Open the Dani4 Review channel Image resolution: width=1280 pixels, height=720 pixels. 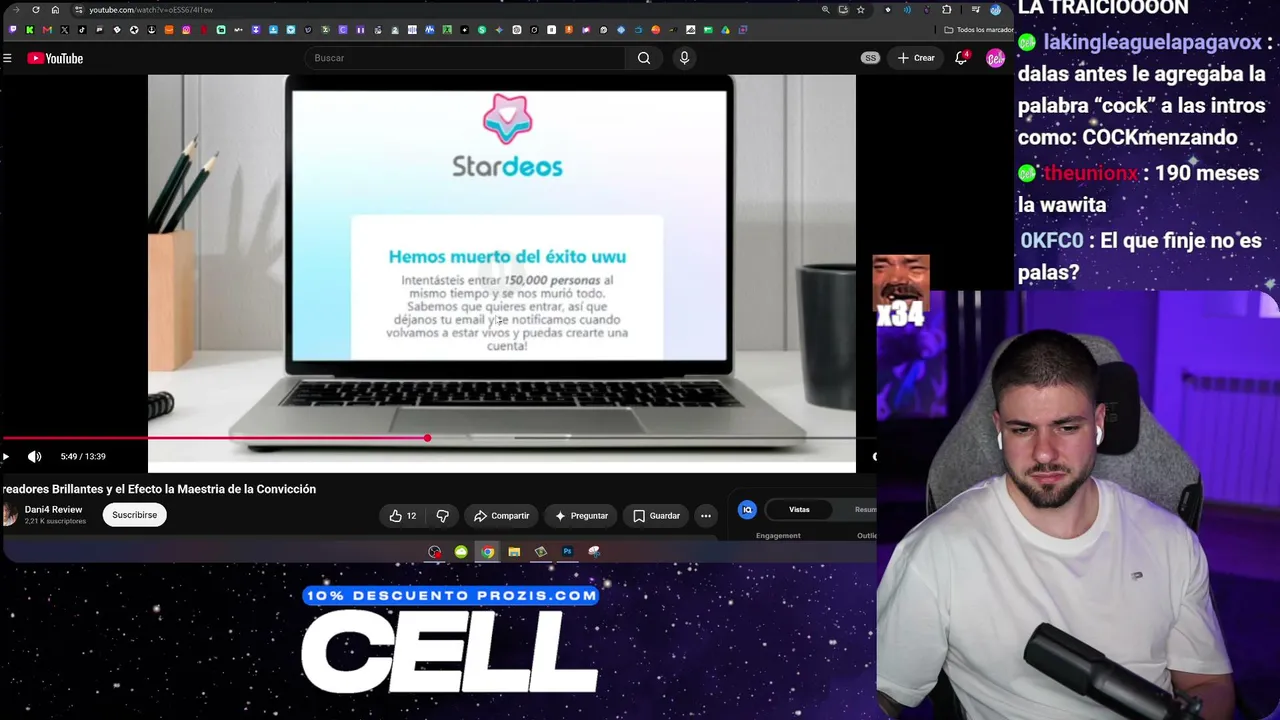[x=53, y=510]
